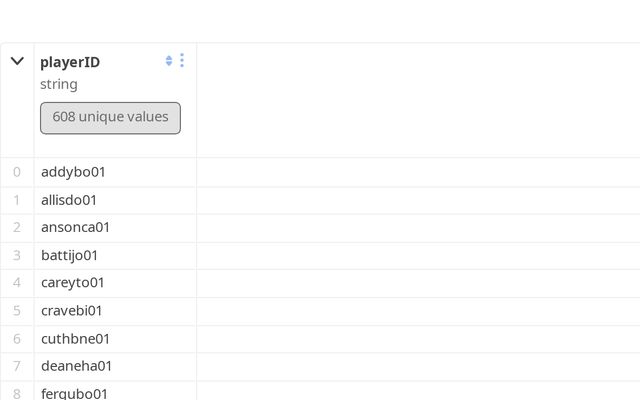Screen dimensions: 640x400
Task: Select row index number 7
Action: point(17,366)
